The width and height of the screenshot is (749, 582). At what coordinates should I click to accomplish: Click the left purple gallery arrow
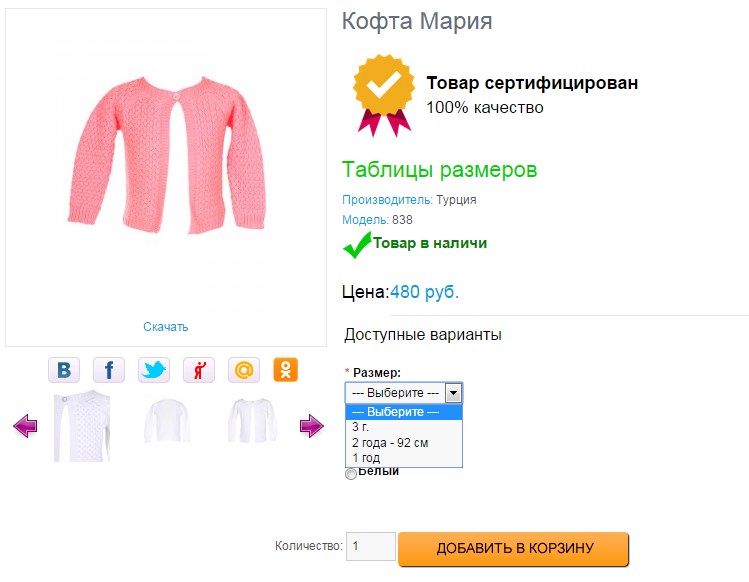tap(25, 427)
